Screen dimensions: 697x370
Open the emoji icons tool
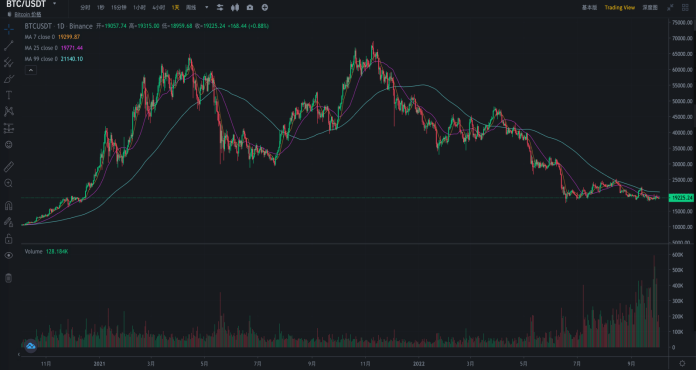(8, 145)
